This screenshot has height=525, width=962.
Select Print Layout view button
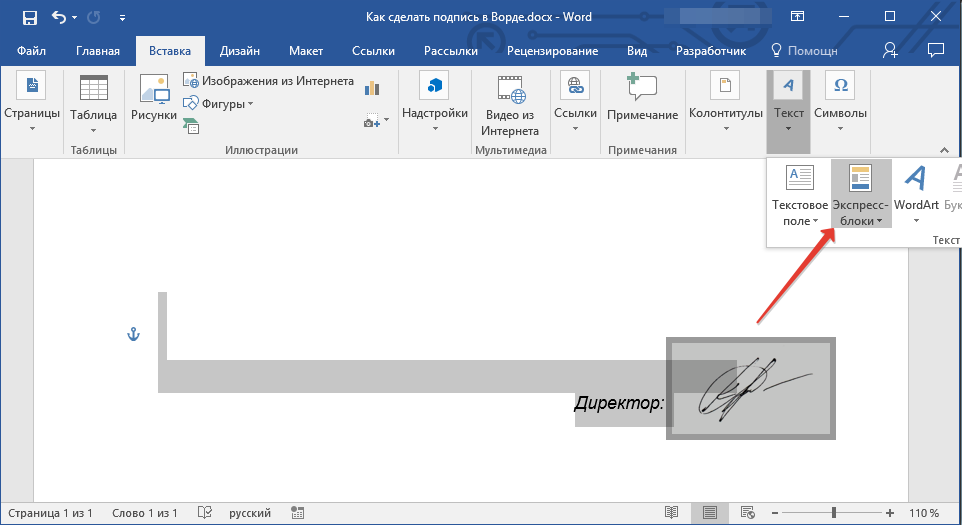pyautogui.click(x=709, y=513)
